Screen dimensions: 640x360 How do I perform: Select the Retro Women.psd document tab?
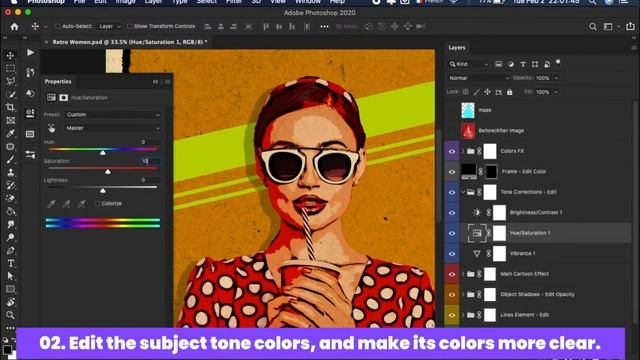pyautogui.click(x=129, y=42)
